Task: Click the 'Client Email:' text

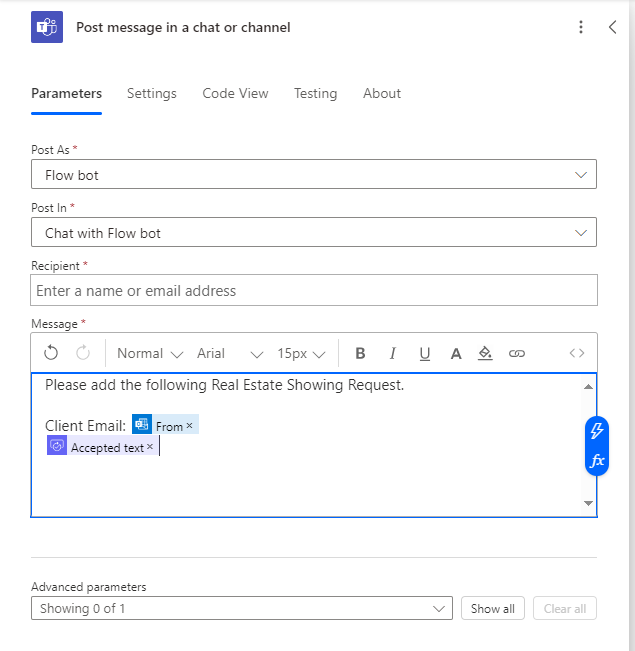Action: pos(85,426)
